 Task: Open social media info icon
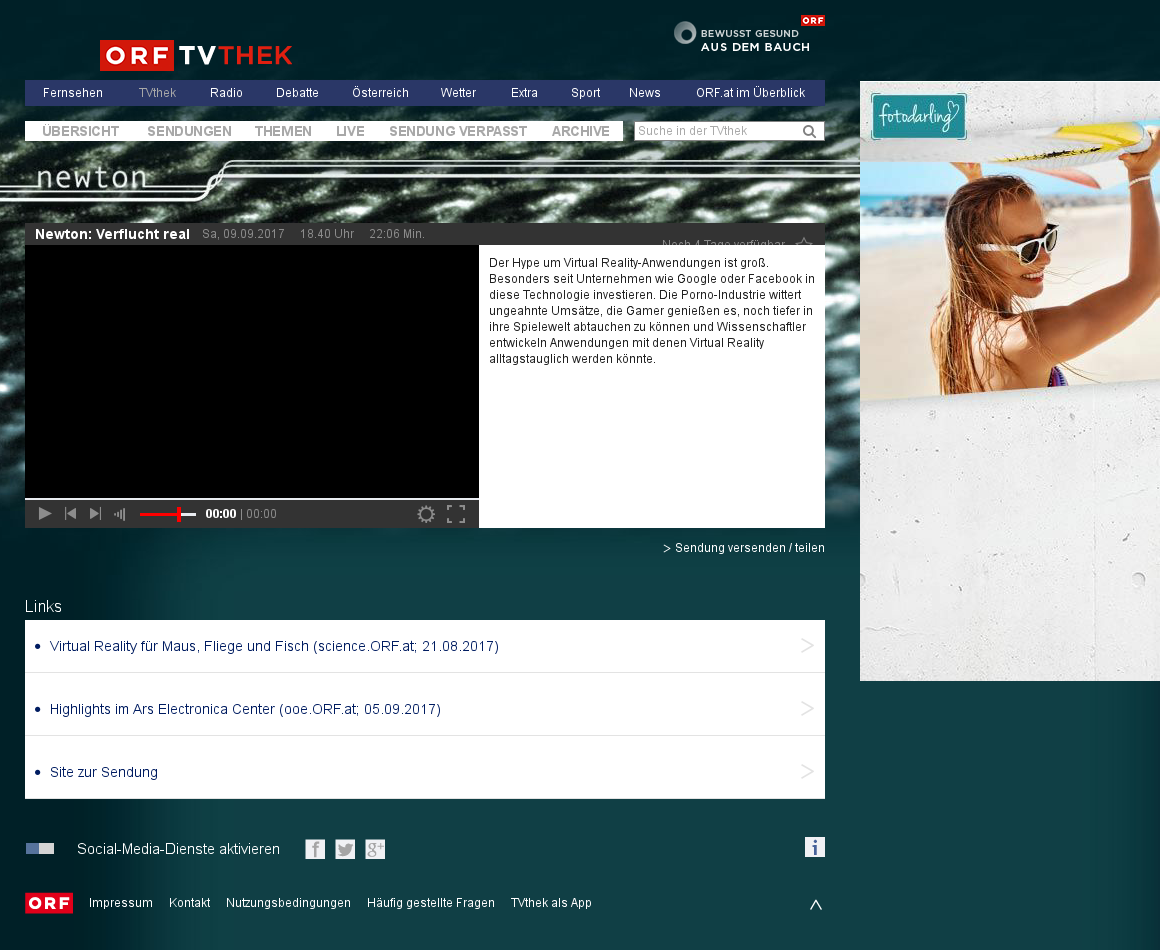pos(815,847)
